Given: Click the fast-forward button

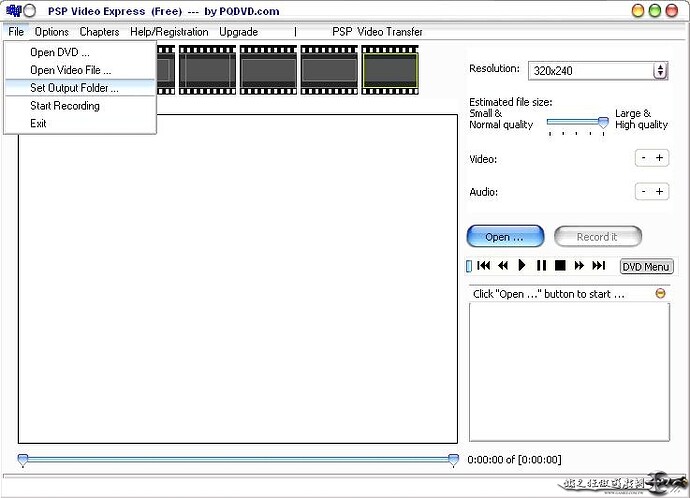Looking at the screenshot, I should (x=579, y=265).
